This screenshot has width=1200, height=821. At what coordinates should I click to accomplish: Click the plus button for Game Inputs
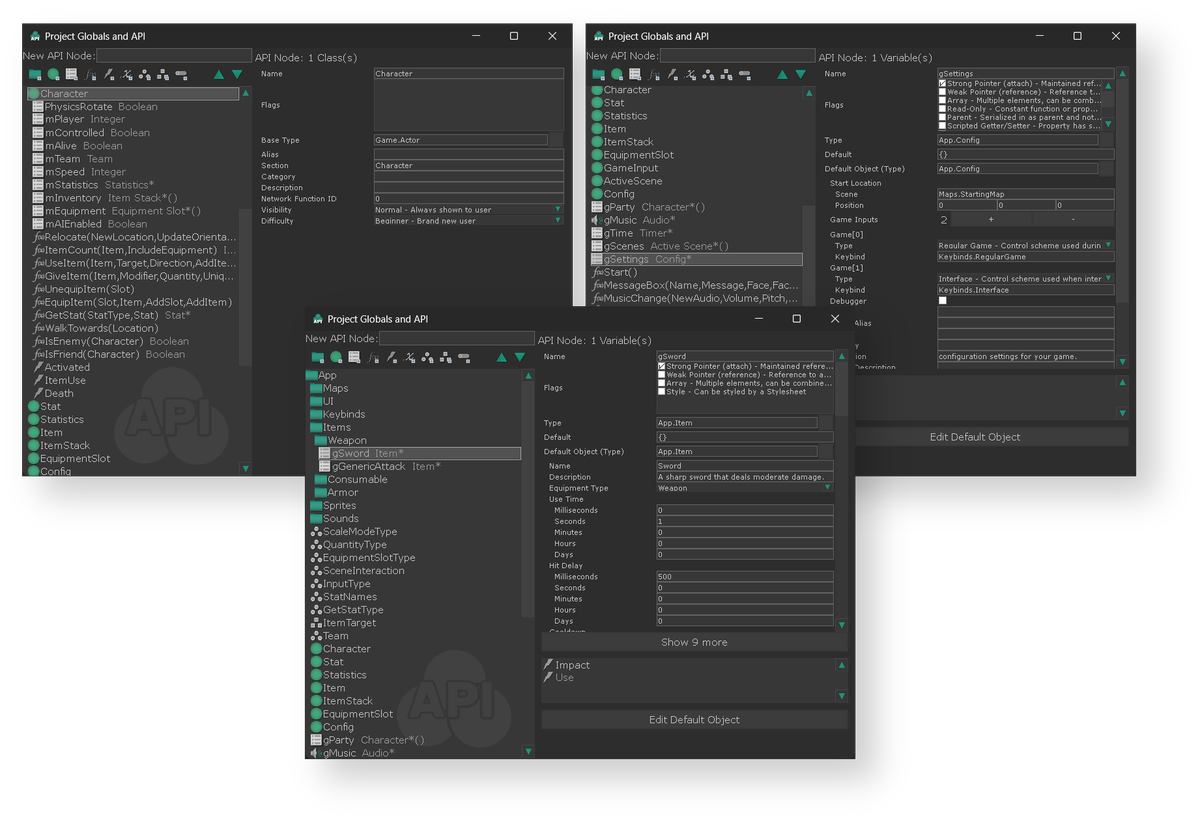point(991,219)
